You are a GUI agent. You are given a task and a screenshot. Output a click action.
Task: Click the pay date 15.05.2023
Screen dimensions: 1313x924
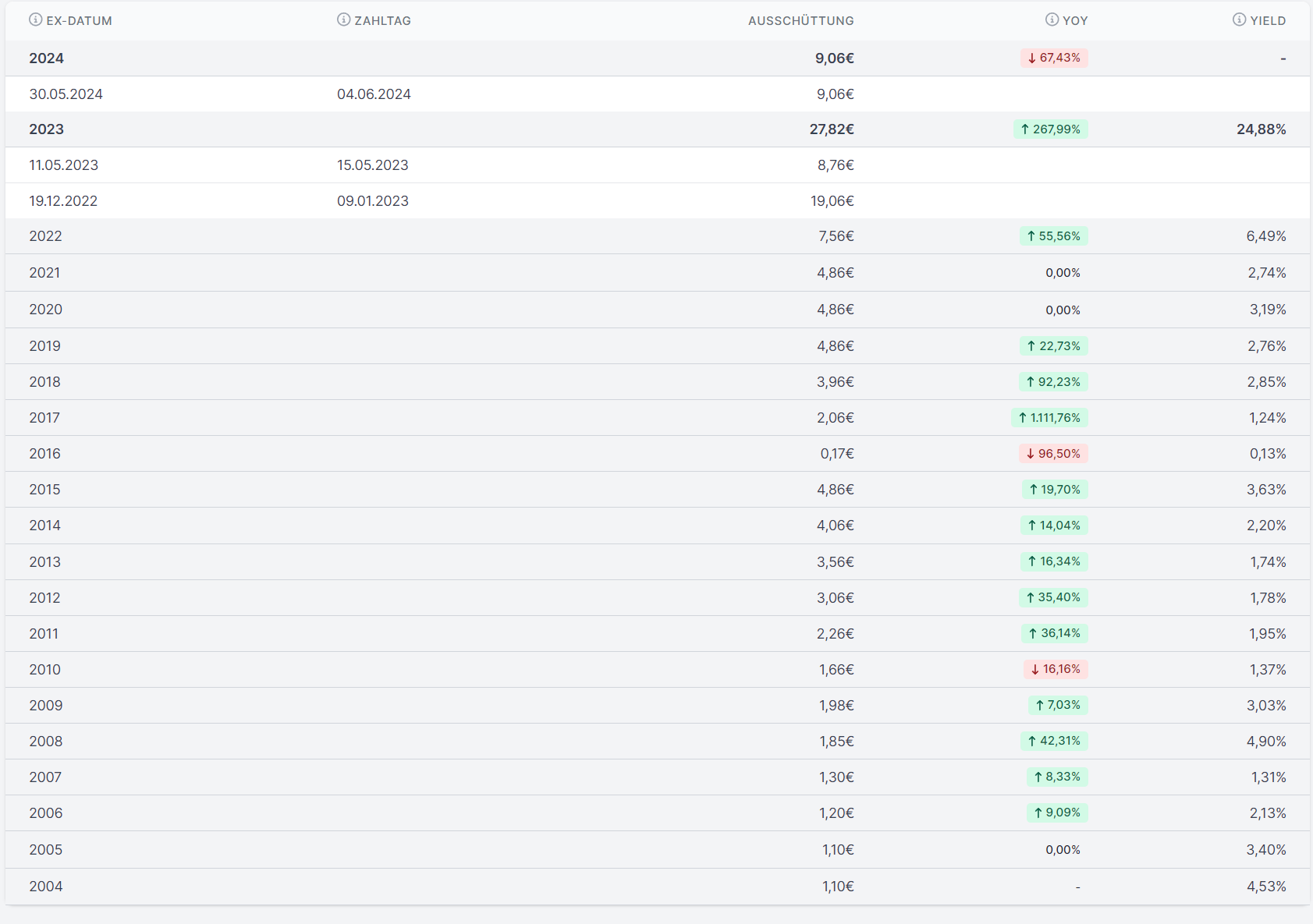(373, 165)
